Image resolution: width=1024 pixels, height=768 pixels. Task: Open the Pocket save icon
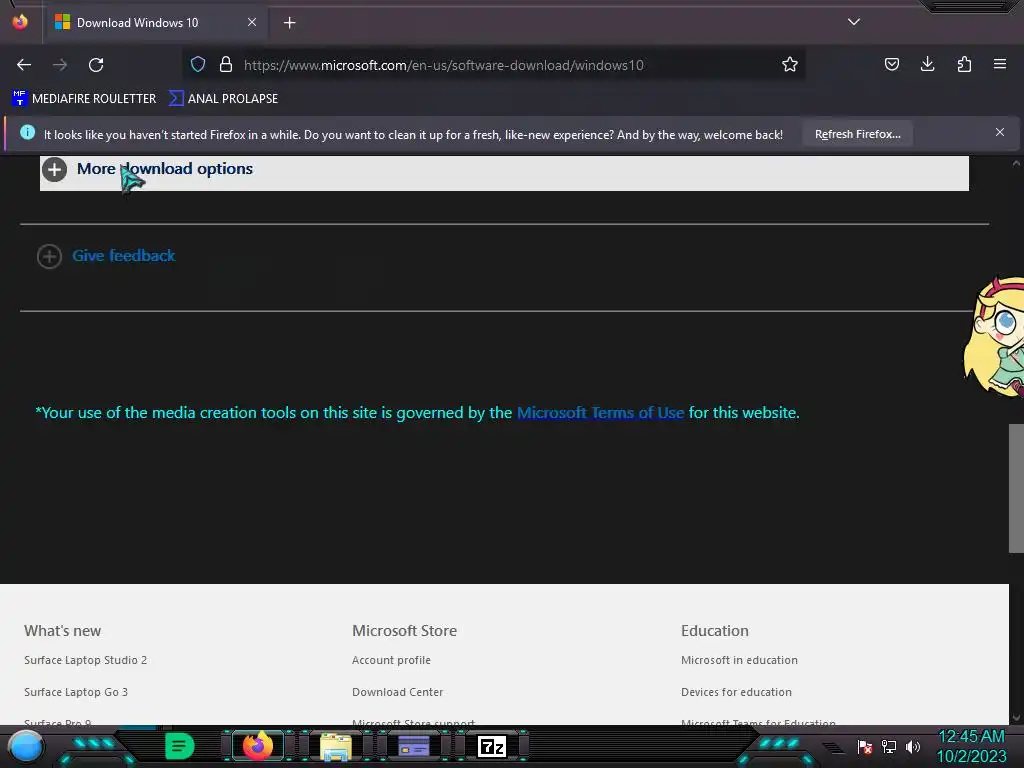[891, 64]
